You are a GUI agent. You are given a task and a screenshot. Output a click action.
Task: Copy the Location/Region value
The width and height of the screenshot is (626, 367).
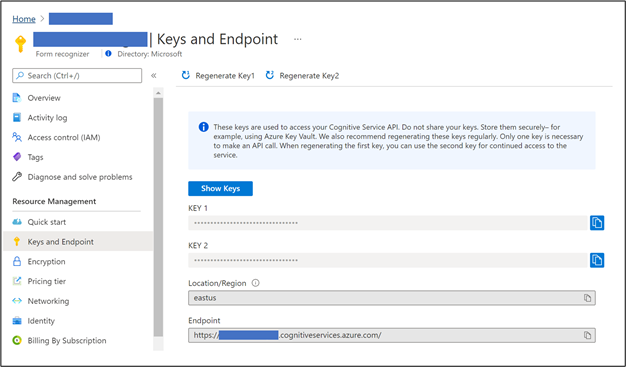coord(587,298)
